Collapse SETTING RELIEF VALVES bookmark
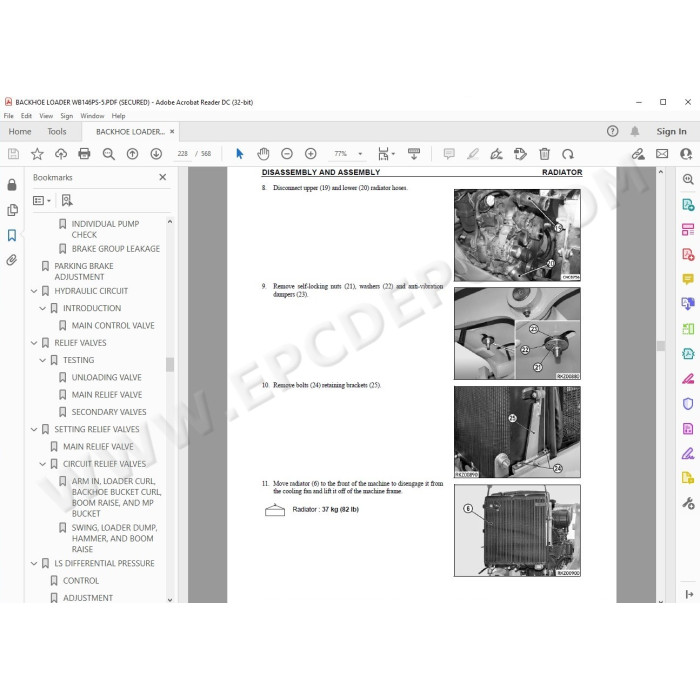Screen dimensions: 700x700 [x=34, y=429]
